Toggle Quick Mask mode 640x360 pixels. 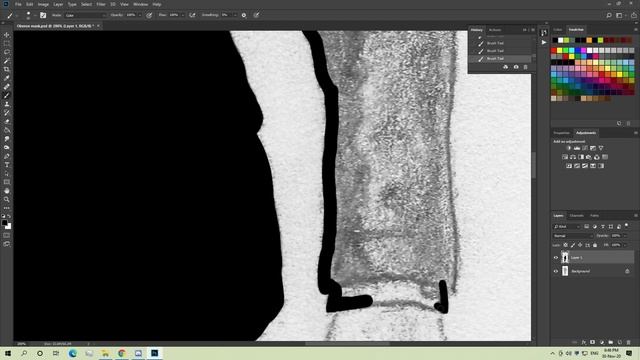[x=7, y=235]
